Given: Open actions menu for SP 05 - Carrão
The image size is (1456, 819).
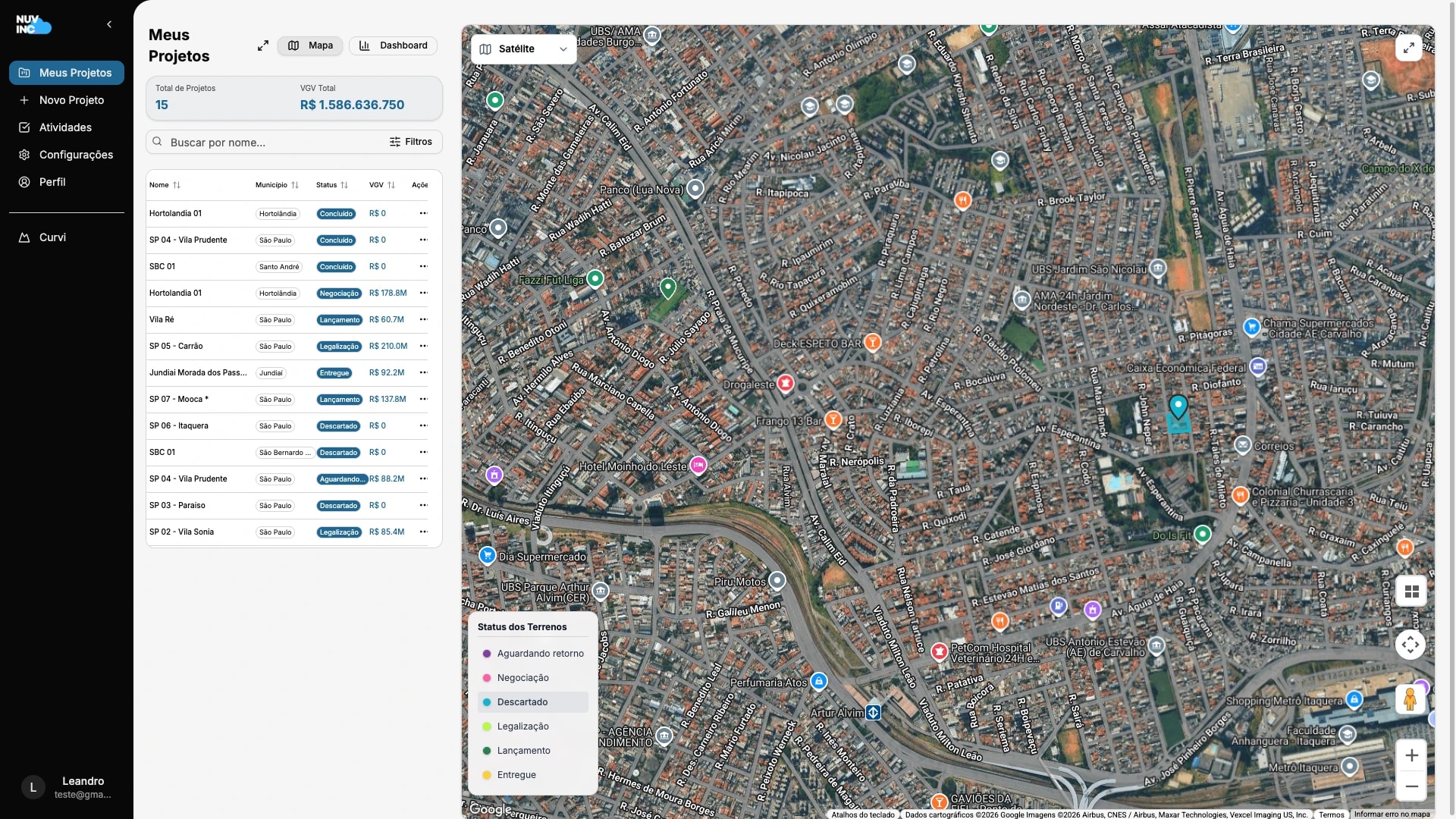Looking at the screenshot, I should pyautogui.click(x=423, y=346).
